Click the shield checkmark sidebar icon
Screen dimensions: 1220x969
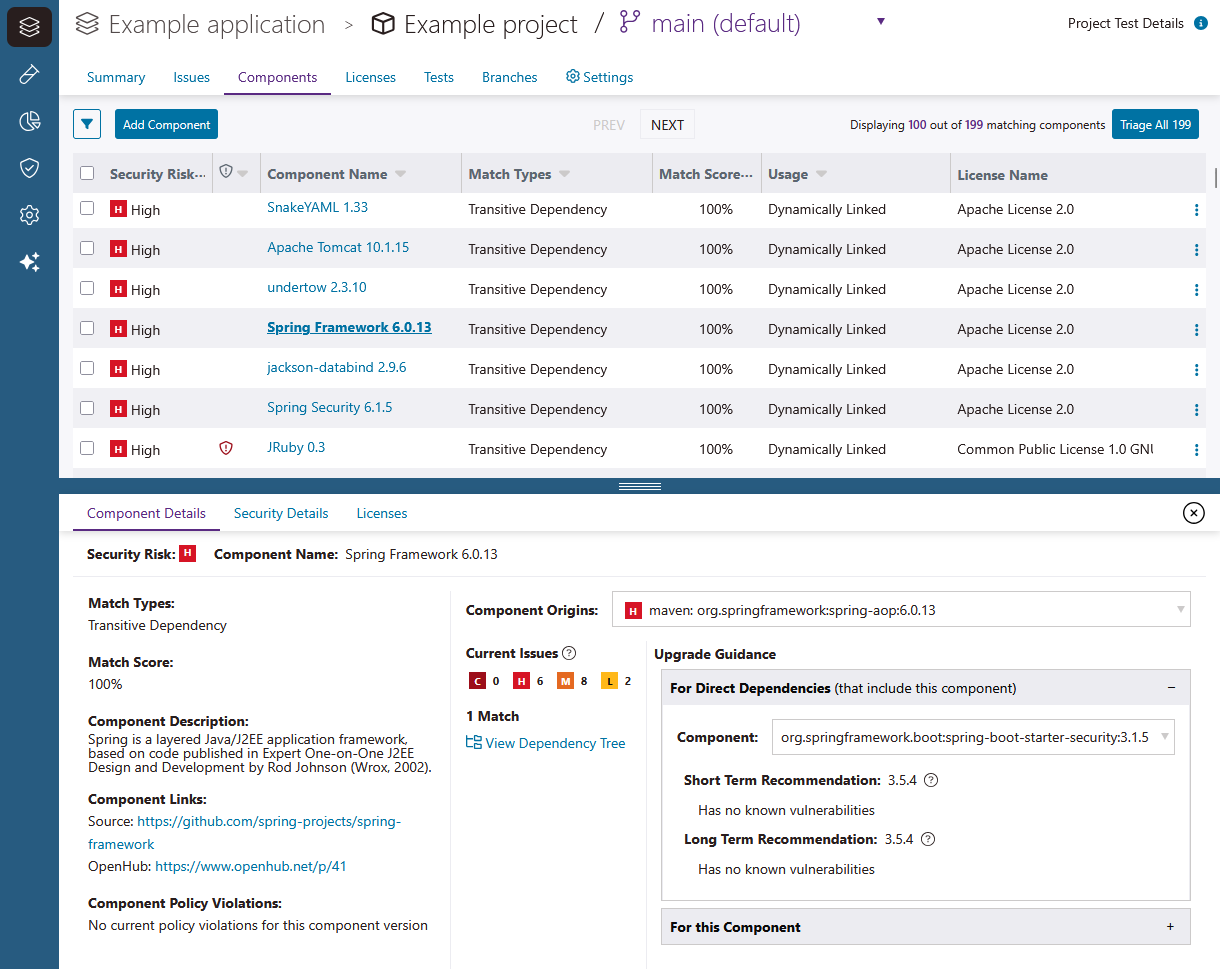point(29,168)
